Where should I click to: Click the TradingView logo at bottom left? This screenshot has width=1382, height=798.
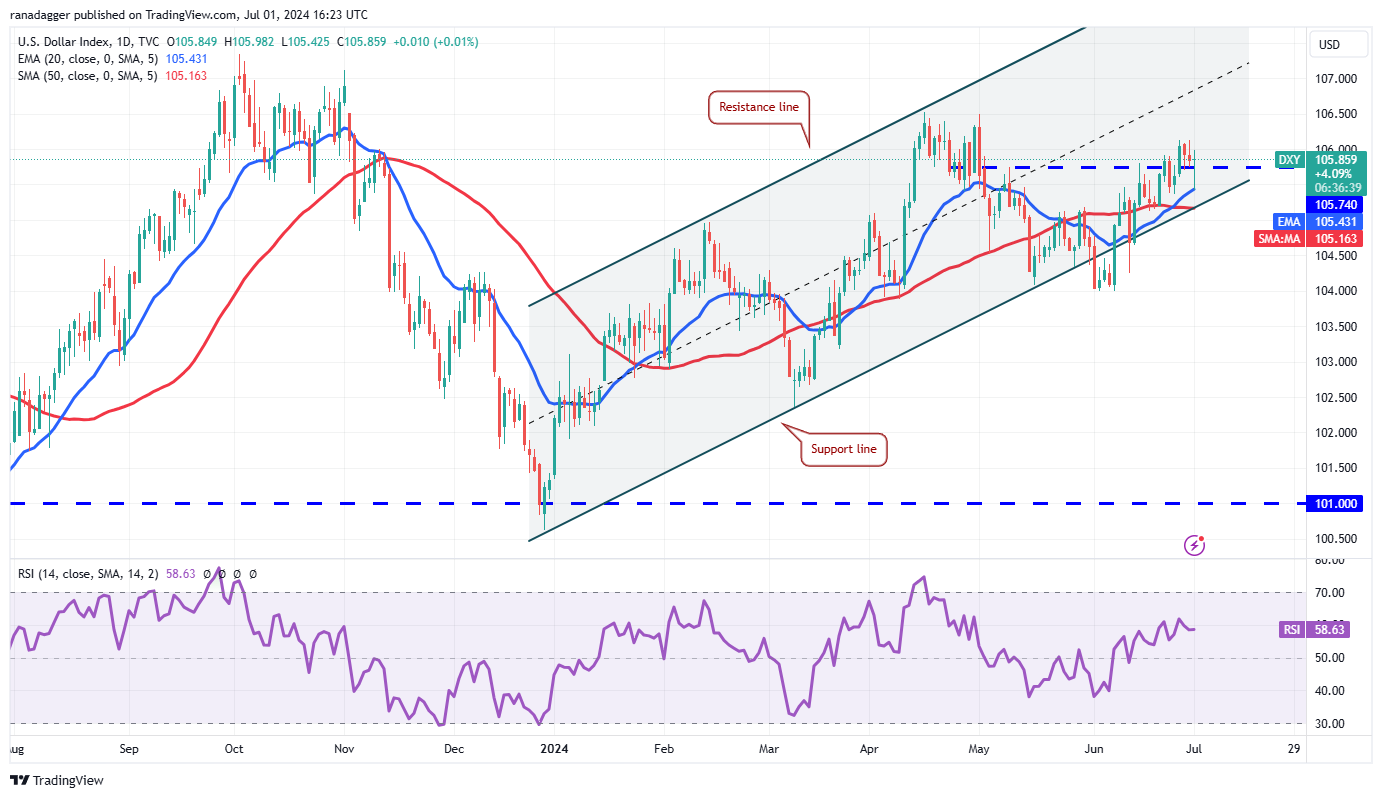point(57,780)
